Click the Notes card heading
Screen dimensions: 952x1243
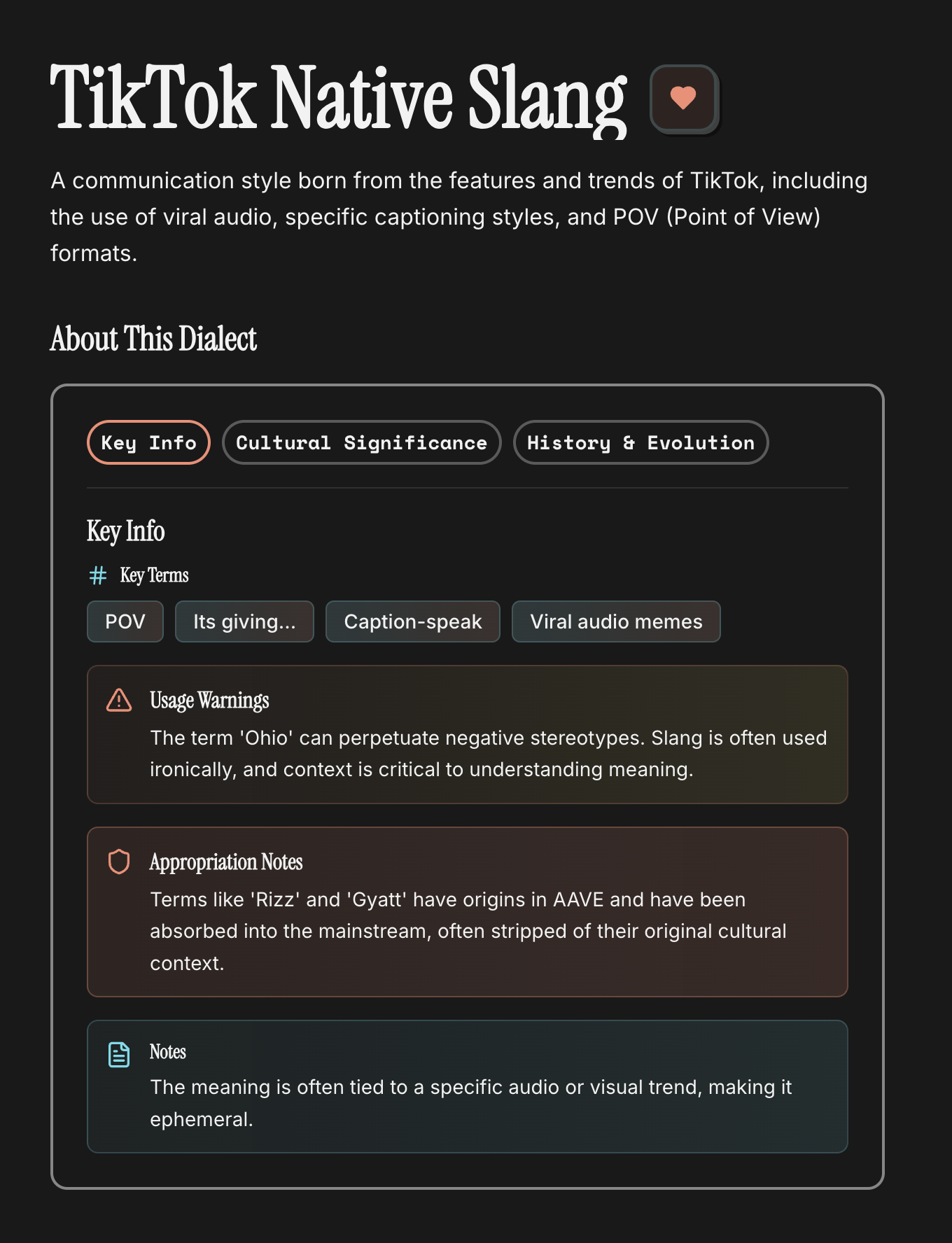[168, 1052]
